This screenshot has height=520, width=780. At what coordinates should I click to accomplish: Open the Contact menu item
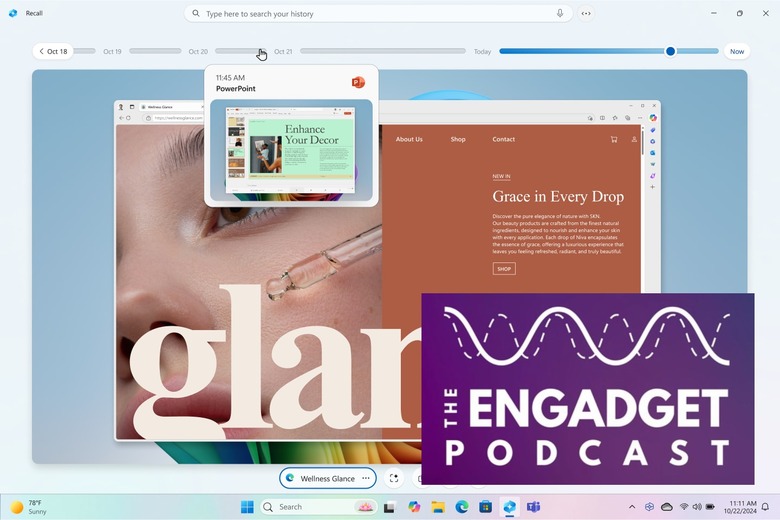click(x=504, y=140)
